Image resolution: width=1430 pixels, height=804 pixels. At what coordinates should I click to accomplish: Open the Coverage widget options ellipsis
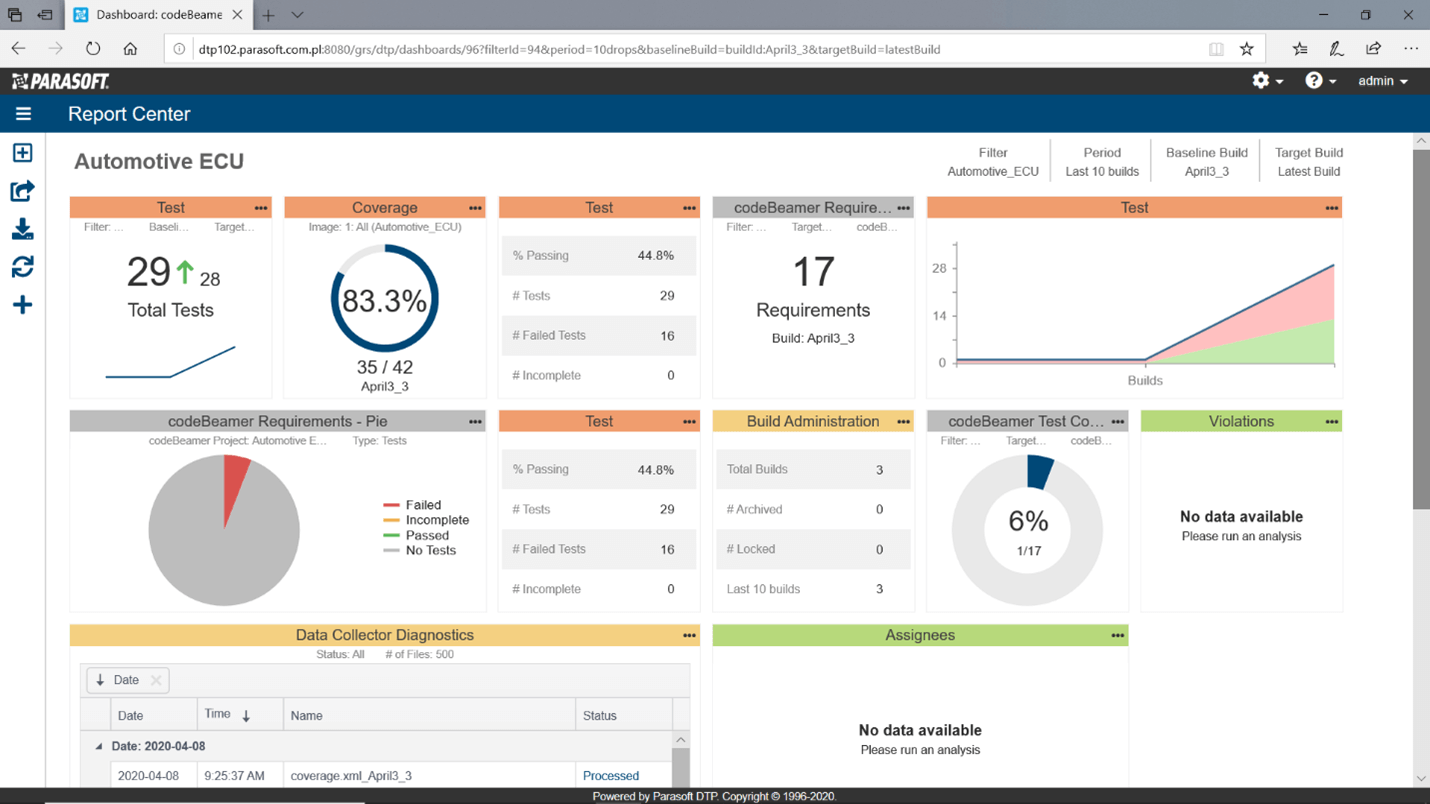[474, 207]
